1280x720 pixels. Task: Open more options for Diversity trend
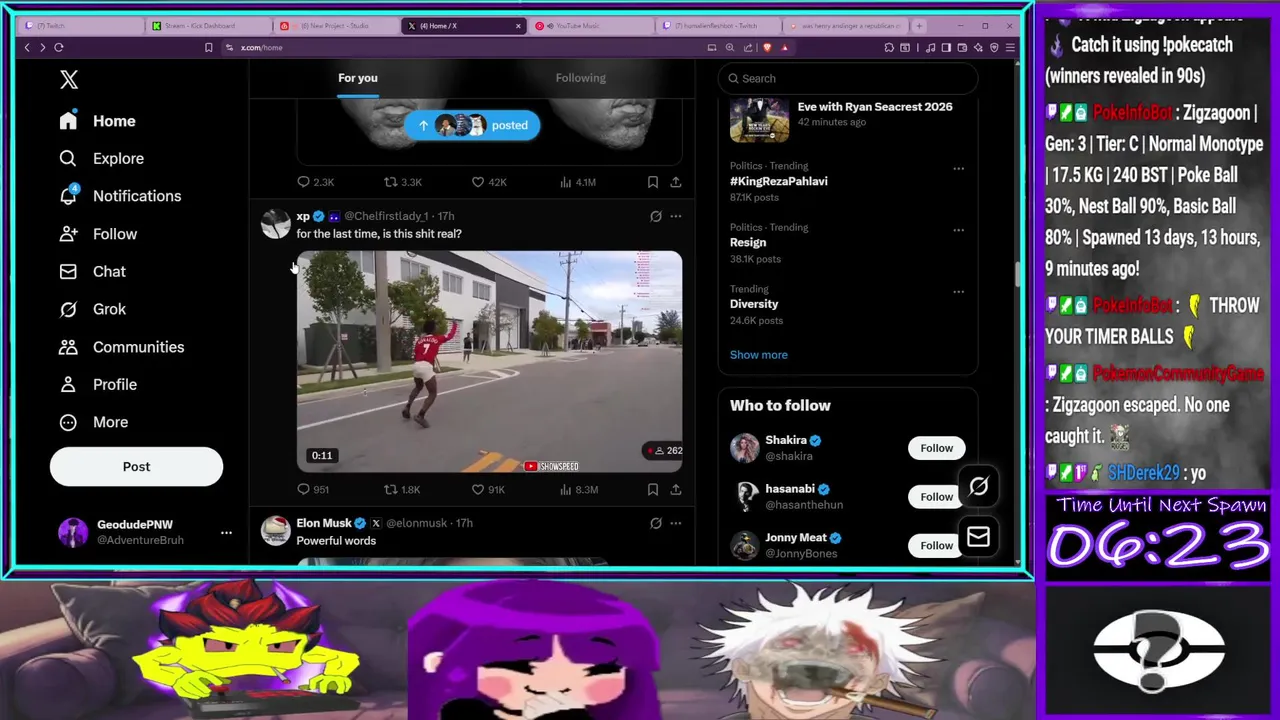click(958, 292)
